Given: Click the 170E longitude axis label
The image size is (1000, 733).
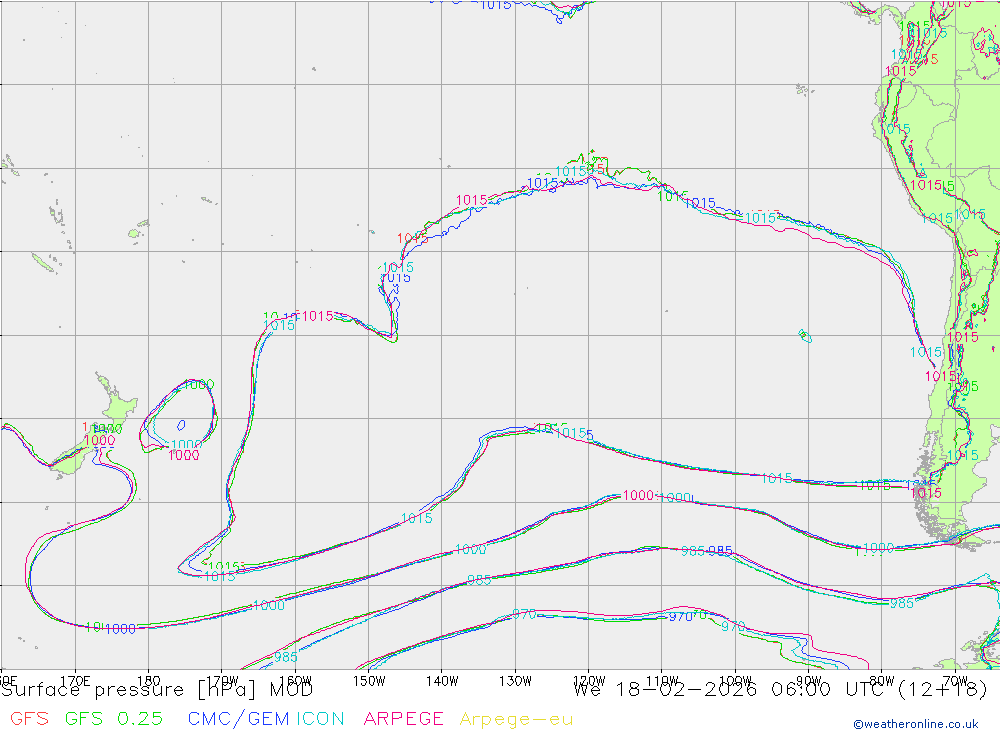Looking at the screenshot, I should 75,681.
